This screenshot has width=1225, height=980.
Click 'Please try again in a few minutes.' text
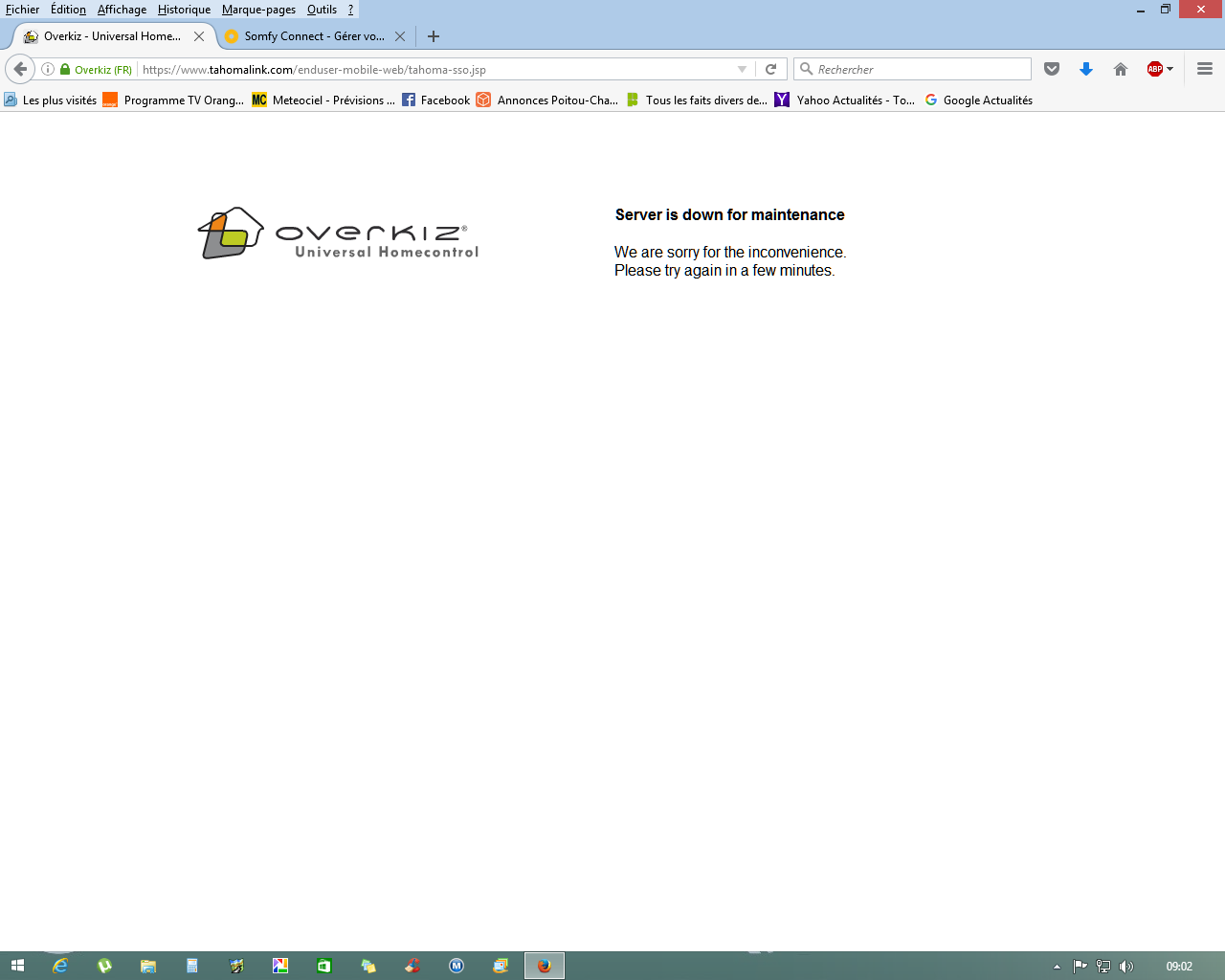(x=724, y=270)
